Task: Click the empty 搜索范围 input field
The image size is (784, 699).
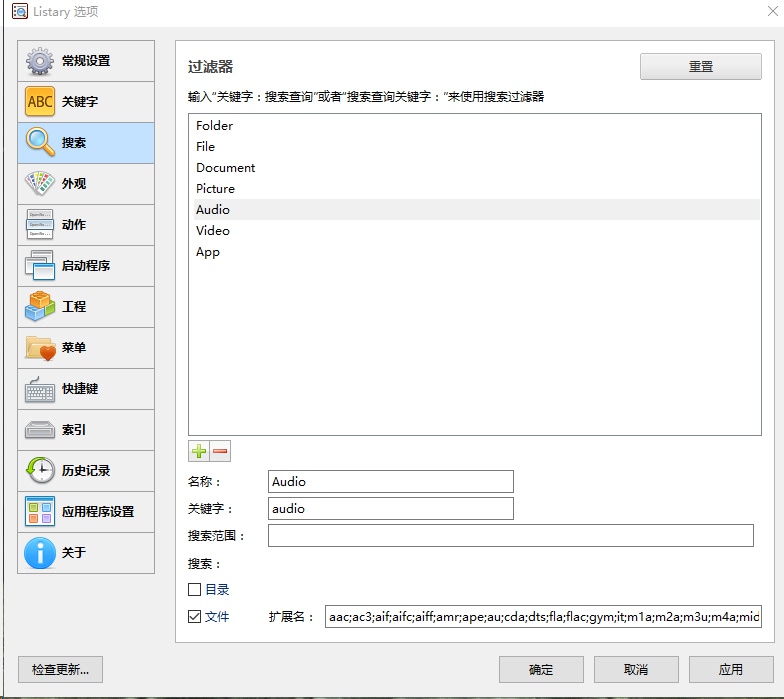Action: coord(510,536)
